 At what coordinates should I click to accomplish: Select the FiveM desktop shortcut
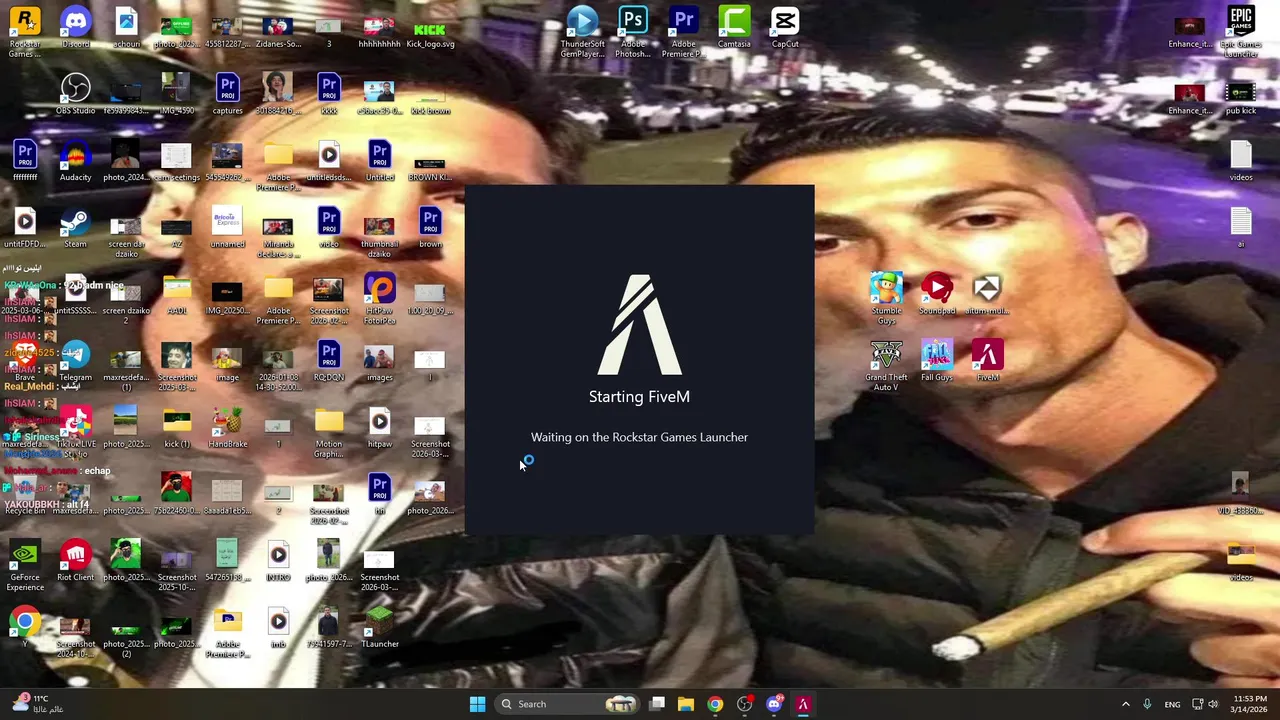[987, 361]
